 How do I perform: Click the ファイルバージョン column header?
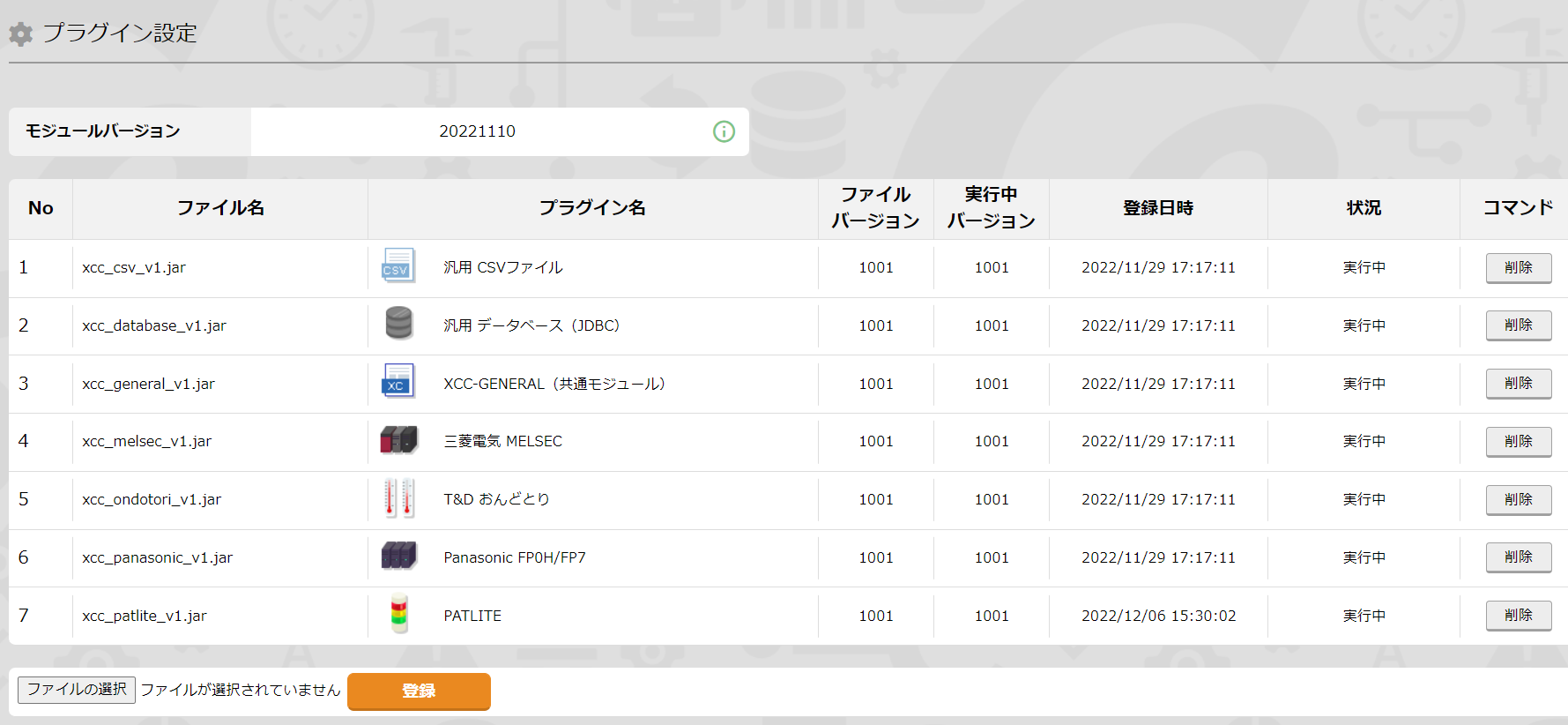875,208
